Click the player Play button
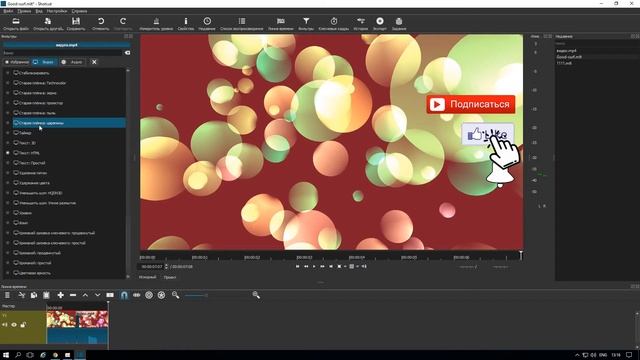Screen dimensions: 640x360 tap(314, 267)
